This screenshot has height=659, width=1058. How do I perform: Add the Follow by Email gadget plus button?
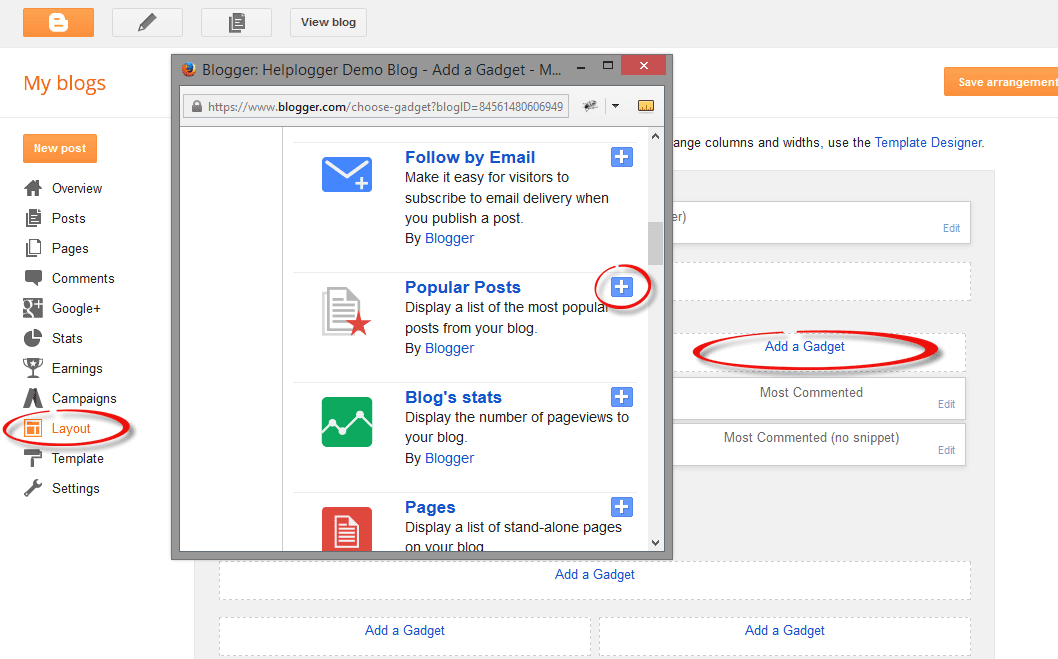click(x=621, y=157)
